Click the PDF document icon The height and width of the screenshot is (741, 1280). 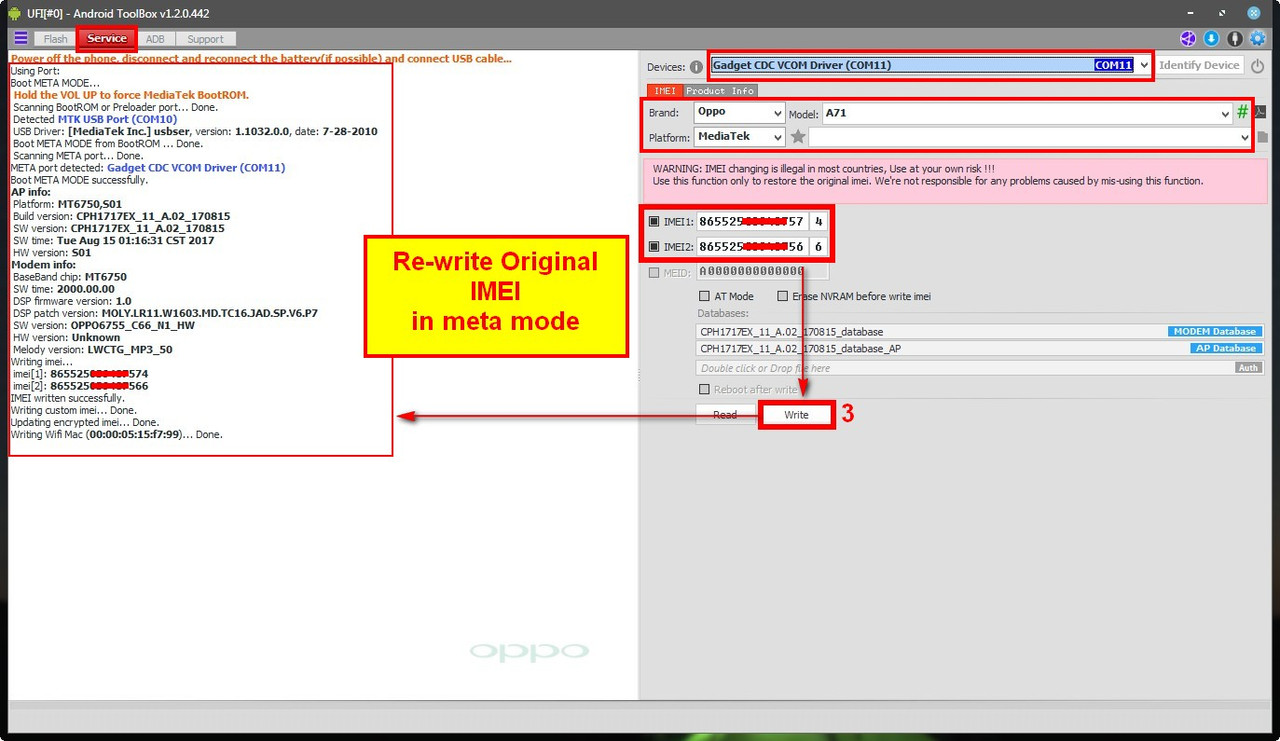pos(1260,112)
